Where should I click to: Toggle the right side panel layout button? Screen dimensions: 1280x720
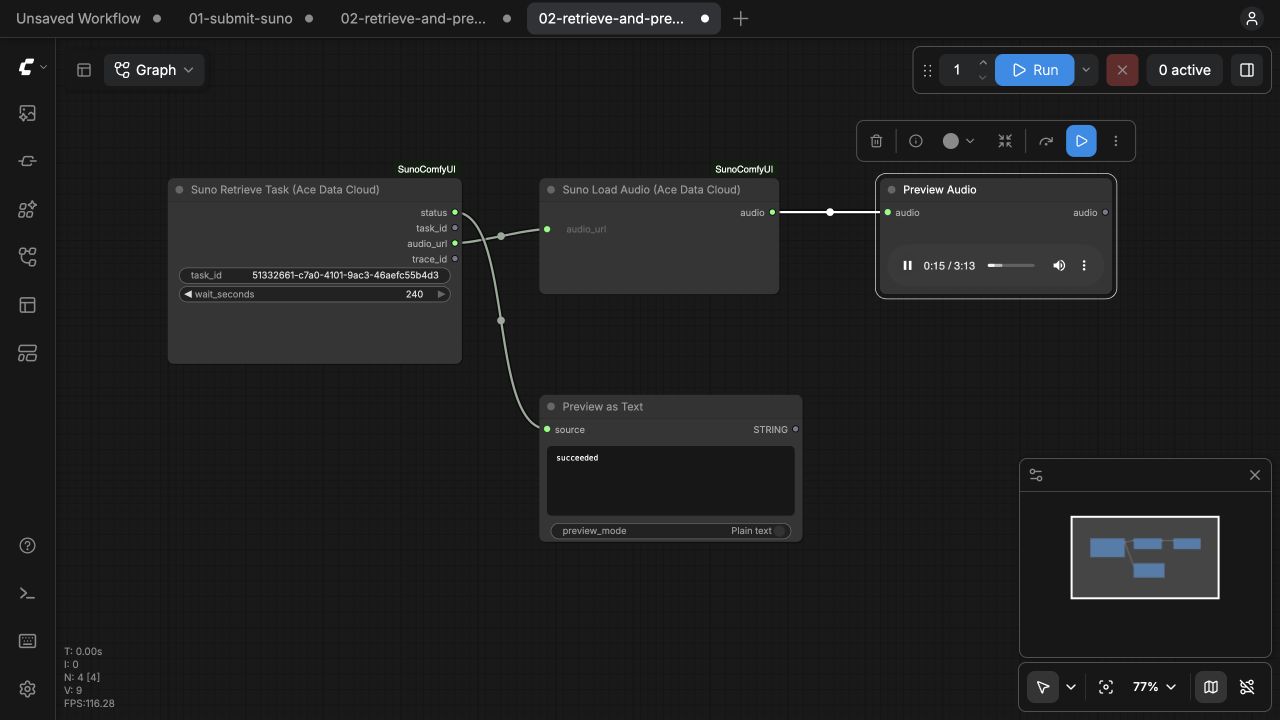coord(1247,70)
